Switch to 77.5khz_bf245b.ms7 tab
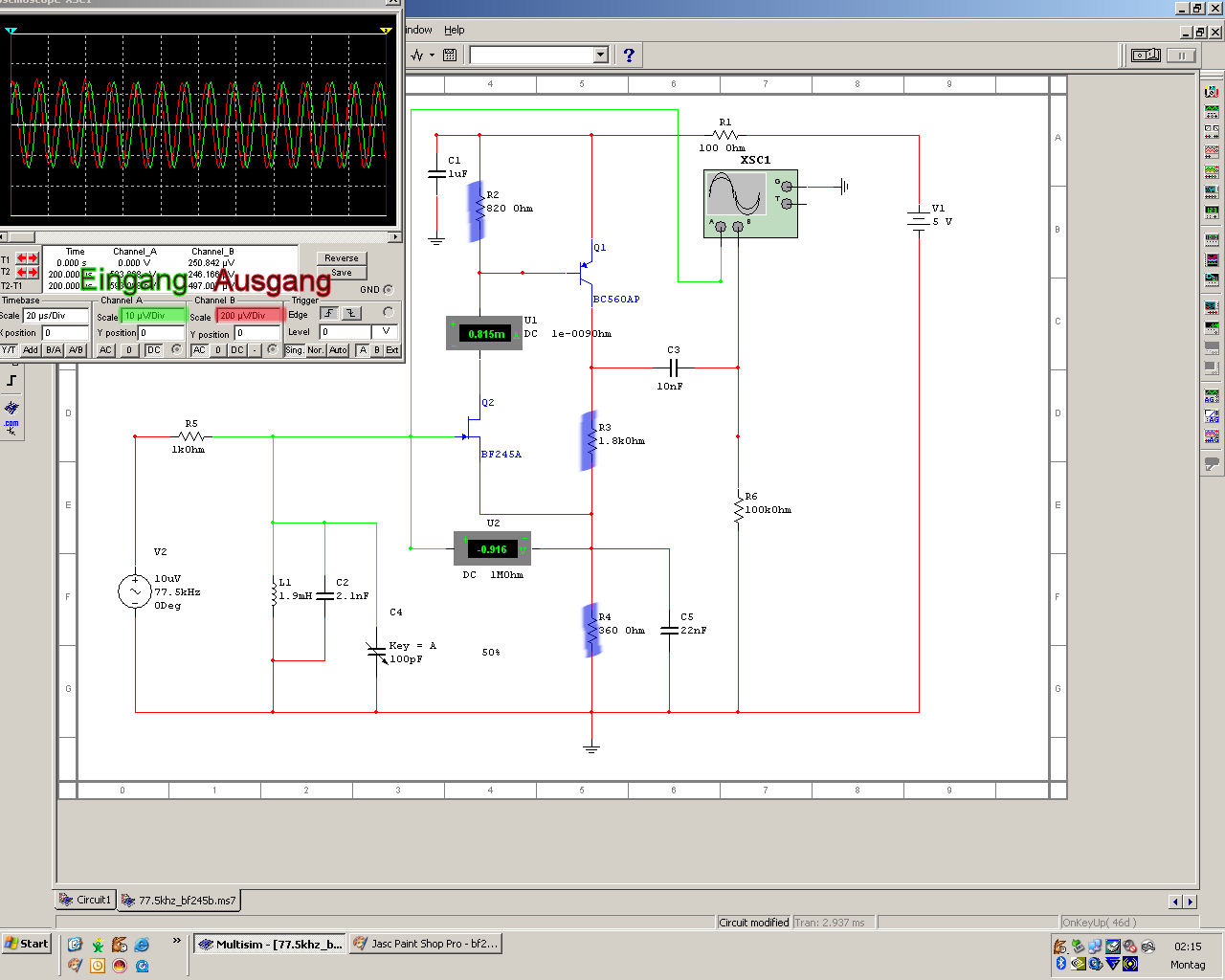1225x980 pixels. [x=178, y=901]
